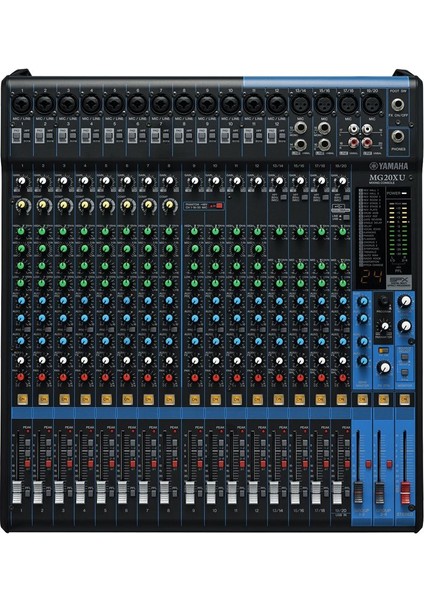Click the channel 6 MIC/LINE combo input jack
The width and height of the screenshot is (424, 600).
coord(137,104)
